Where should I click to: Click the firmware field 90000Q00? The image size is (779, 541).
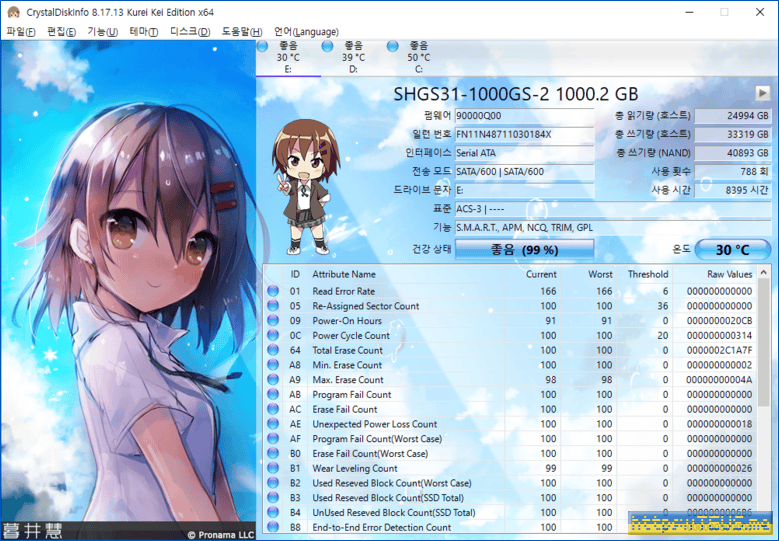524,116
